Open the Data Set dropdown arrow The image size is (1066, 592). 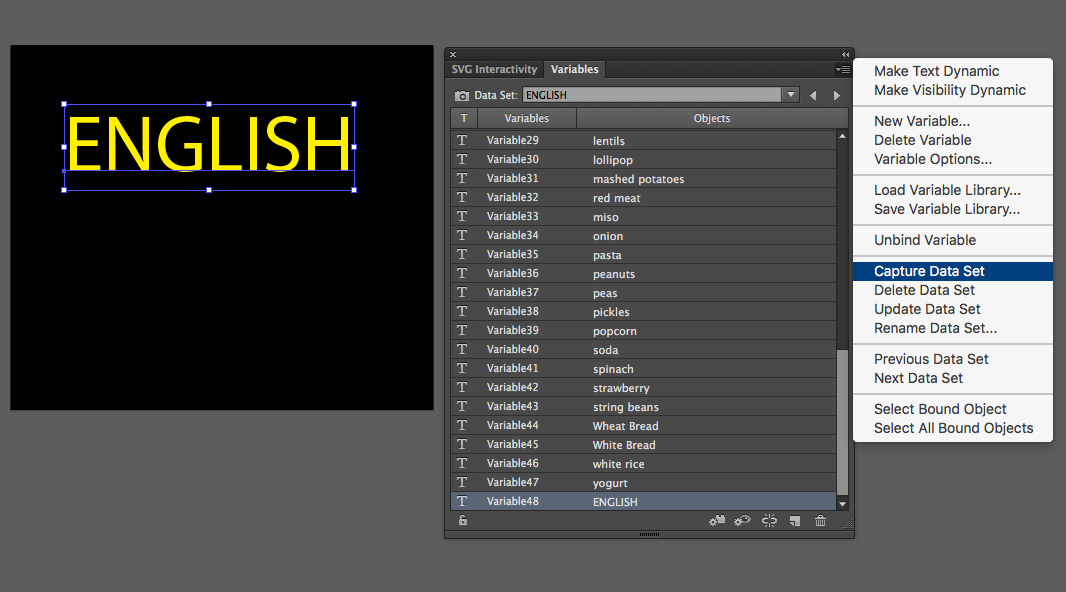click(791, 95)
